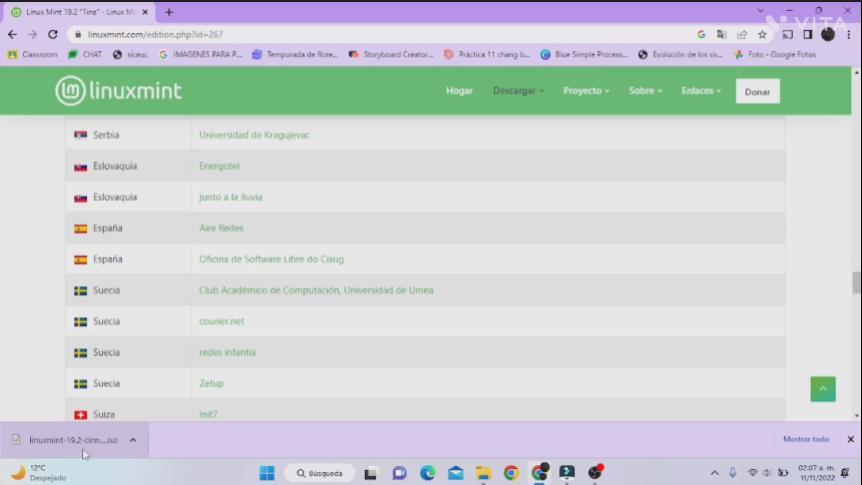Click the page vertical scrollbar thumb
862x485 pixels.
point(856,283)
